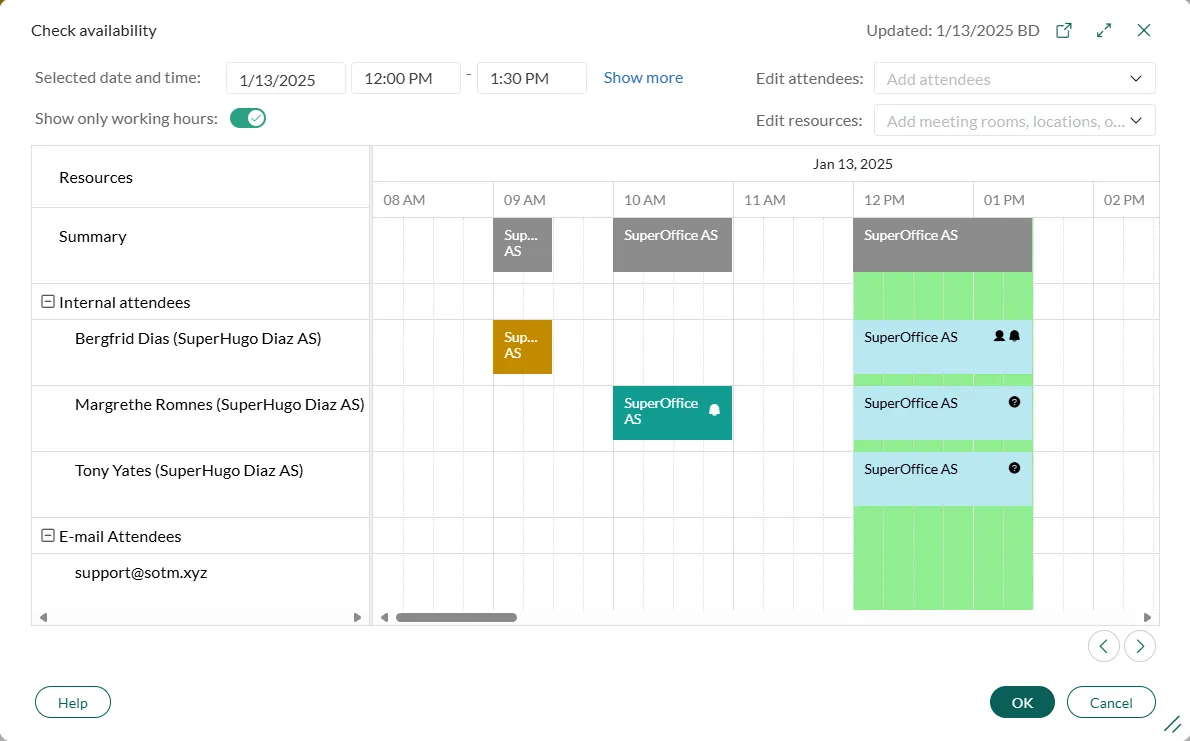Click question mark icon on Tony Yates' appointment

[x=1014, y=468]
